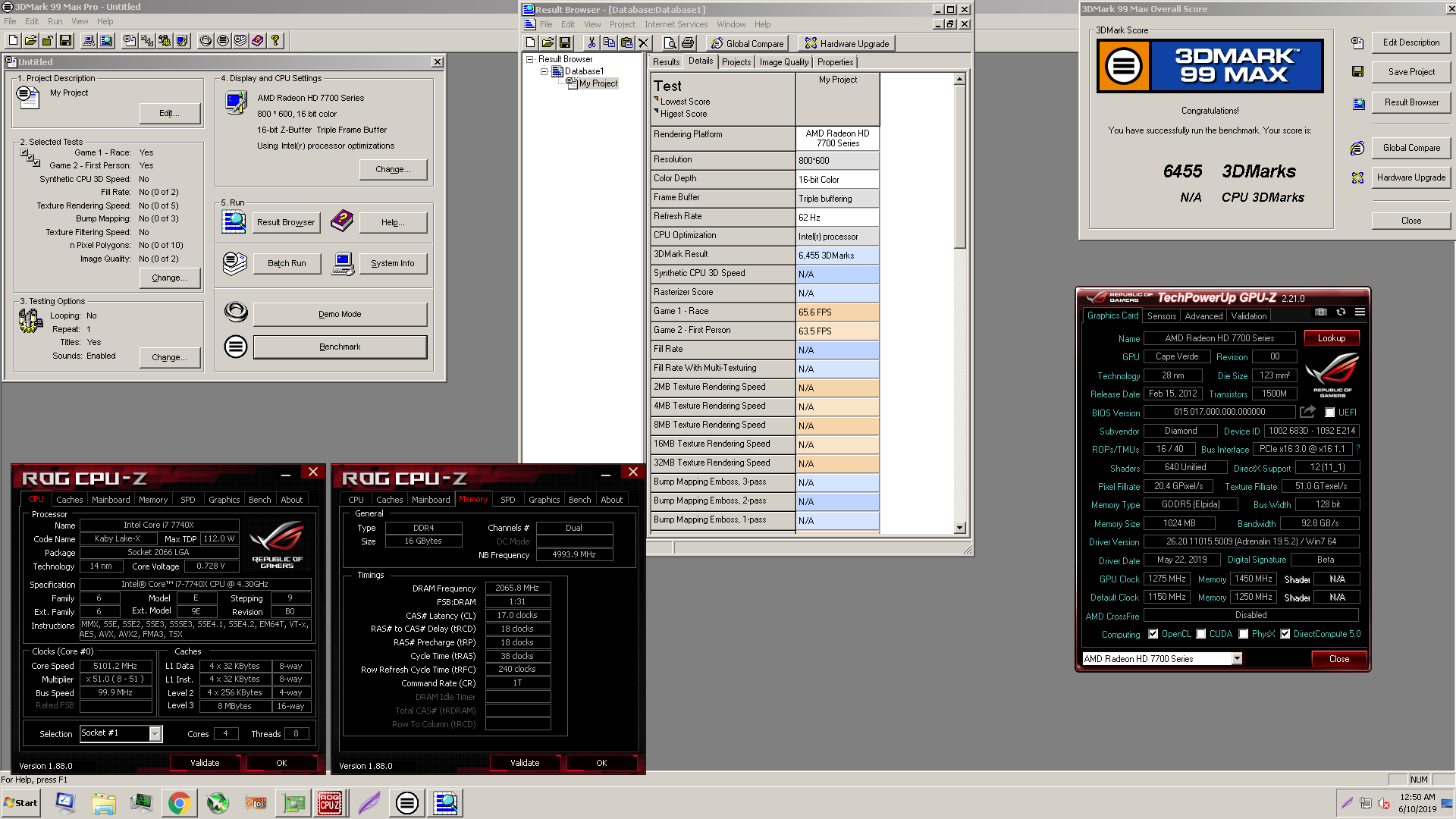Image resolution: width=1456 pixels, height=819 pixels.
Task: Take a GPU-Z screenshot with the camera icon
Action: 1320,312
